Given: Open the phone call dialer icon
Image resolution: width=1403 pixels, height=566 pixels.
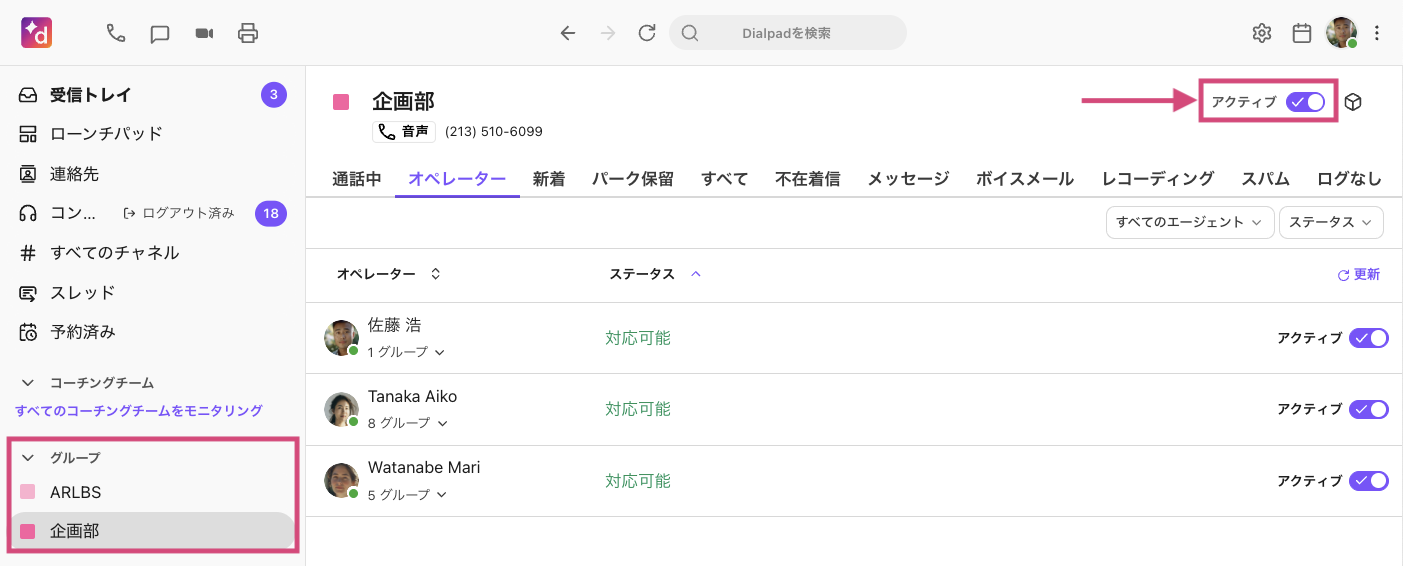Looking at the screenshot, I should 116,33.
